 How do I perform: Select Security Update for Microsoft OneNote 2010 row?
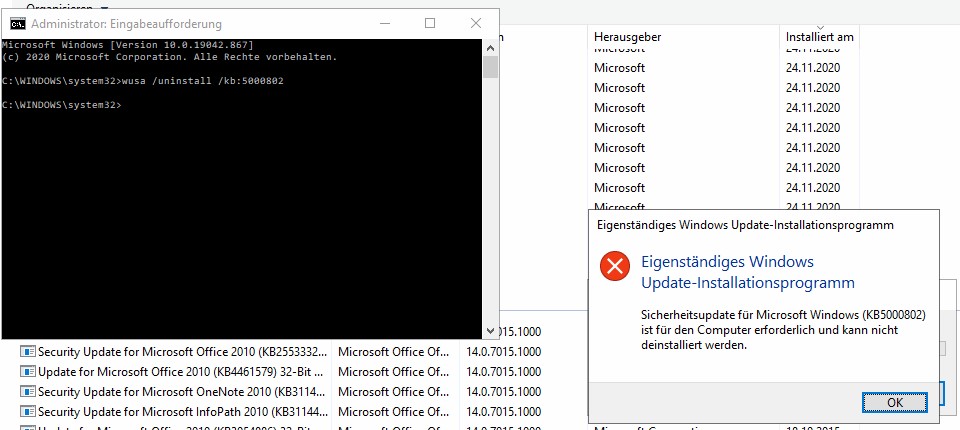[x=182, y=391]
